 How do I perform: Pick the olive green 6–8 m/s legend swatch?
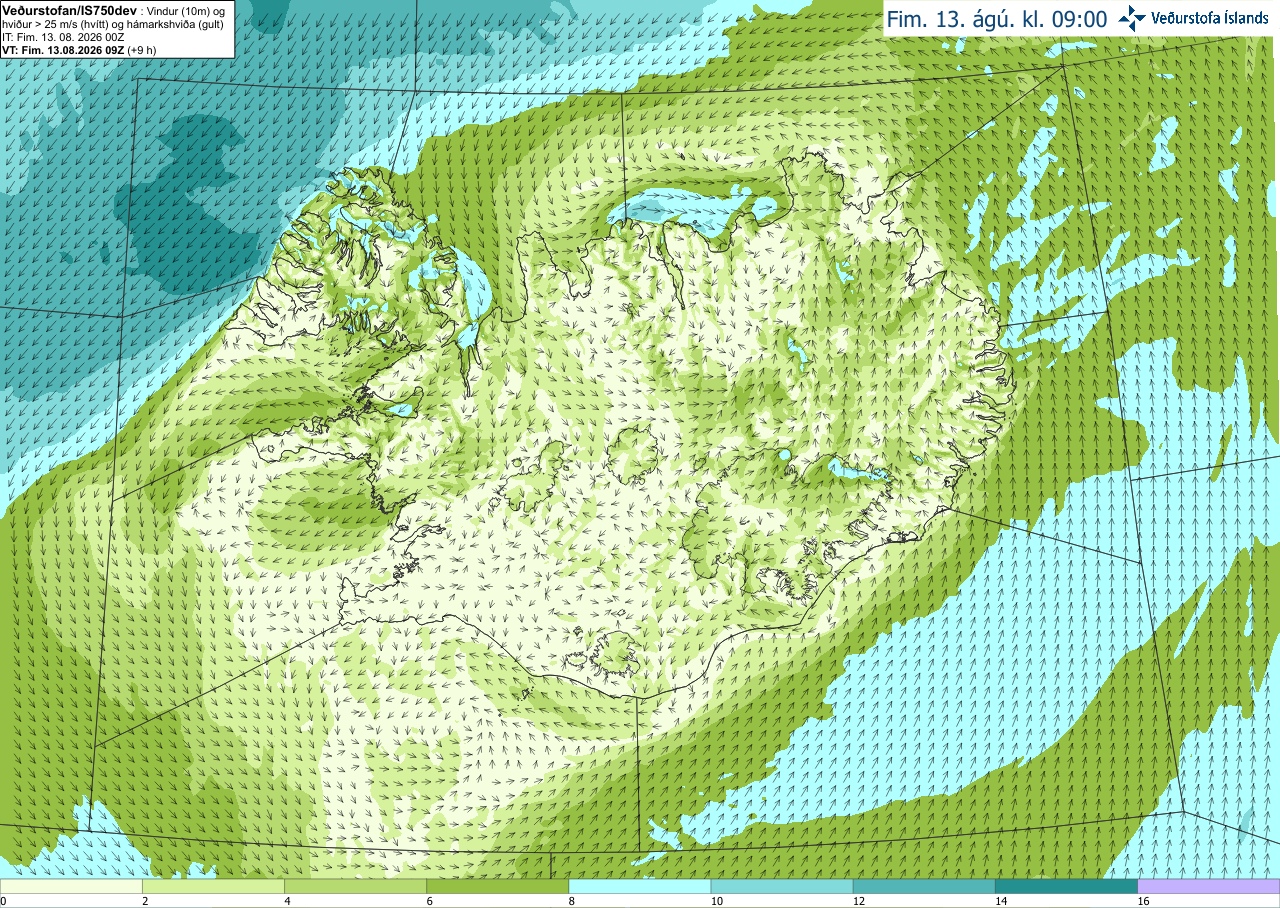pyautogui.click(x=497, y=886)
